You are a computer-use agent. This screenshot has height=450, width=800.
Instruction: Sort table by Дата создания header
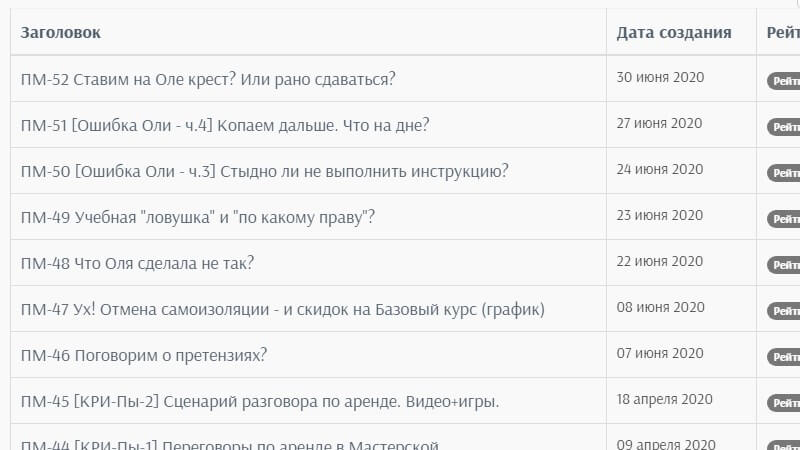click(x=673, y=33)
